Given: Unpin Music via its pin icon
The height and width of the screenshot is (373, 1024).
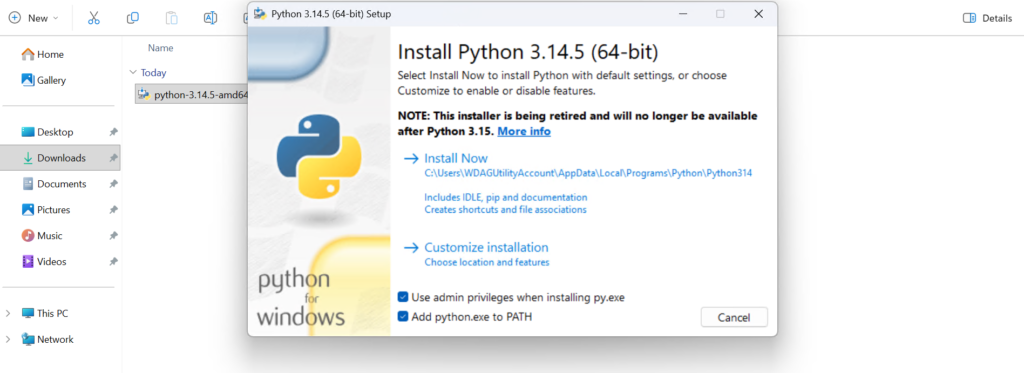Looking at the screenshot, I should tap(113, 236).
